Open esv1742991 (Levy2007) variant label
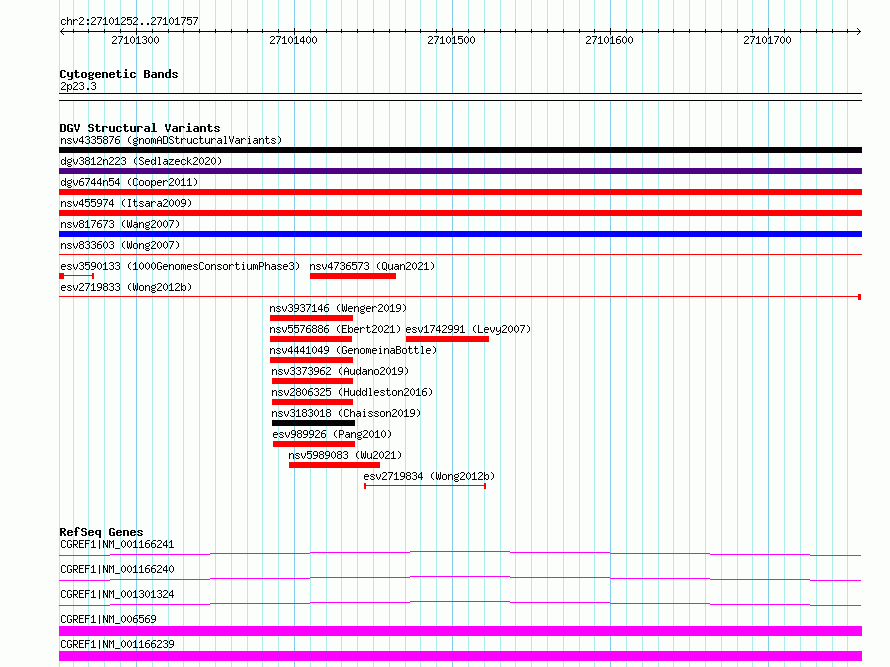The image size is (890, 667). 468,329
